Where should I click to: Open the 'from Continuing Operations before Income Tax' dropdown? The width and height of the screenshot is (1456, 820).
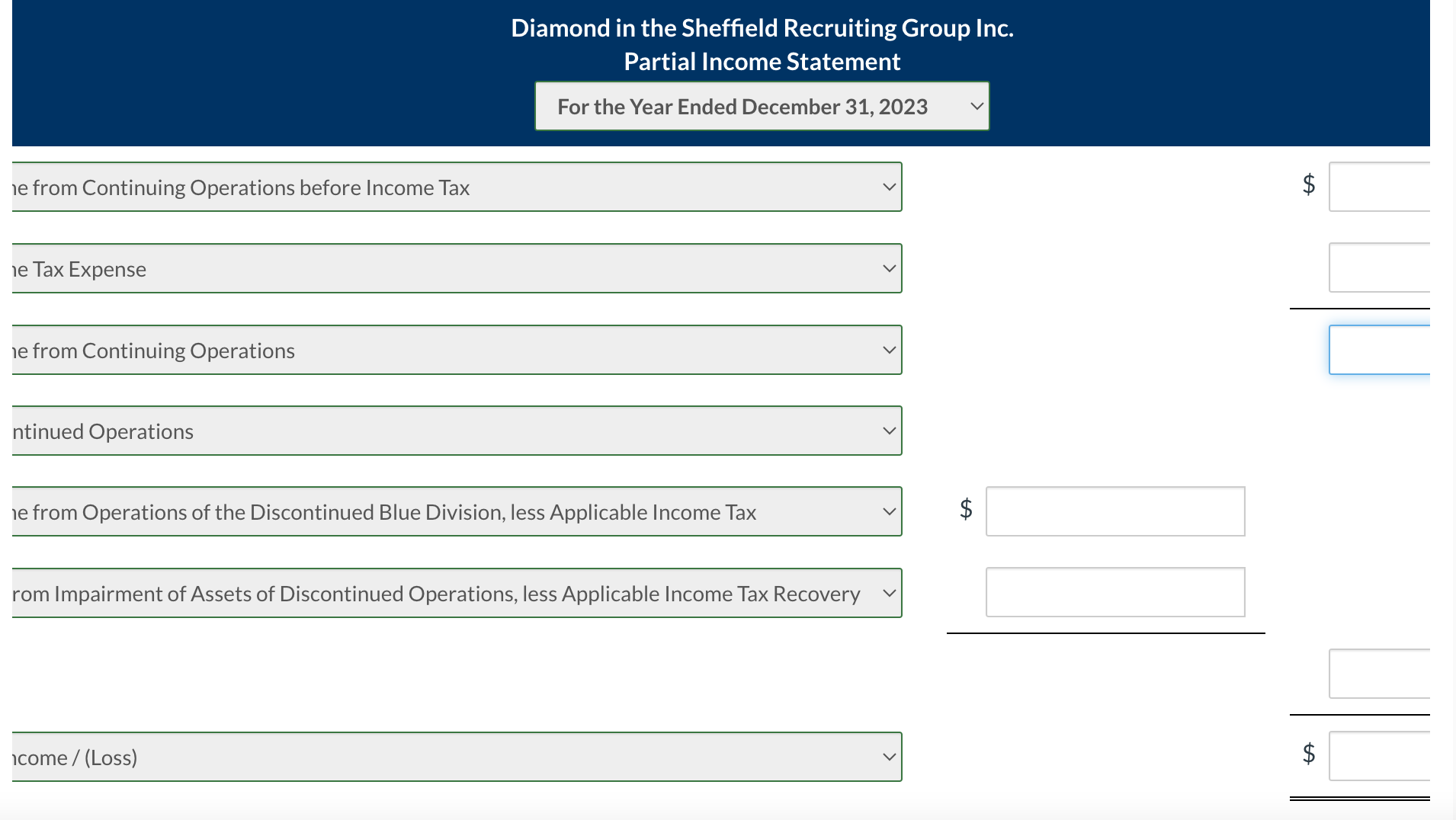tap(457, 187)
